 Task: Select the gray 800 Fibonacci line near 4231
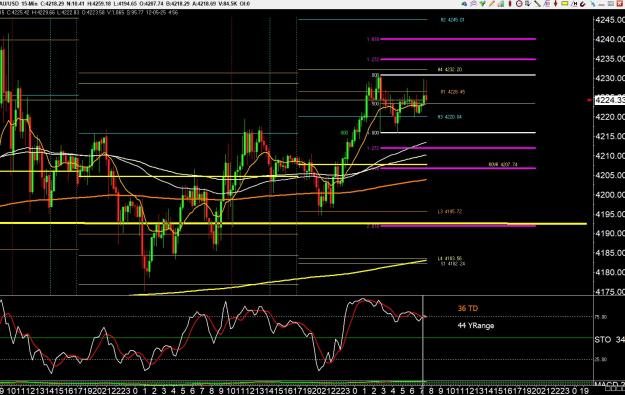[x=458, y=75]
